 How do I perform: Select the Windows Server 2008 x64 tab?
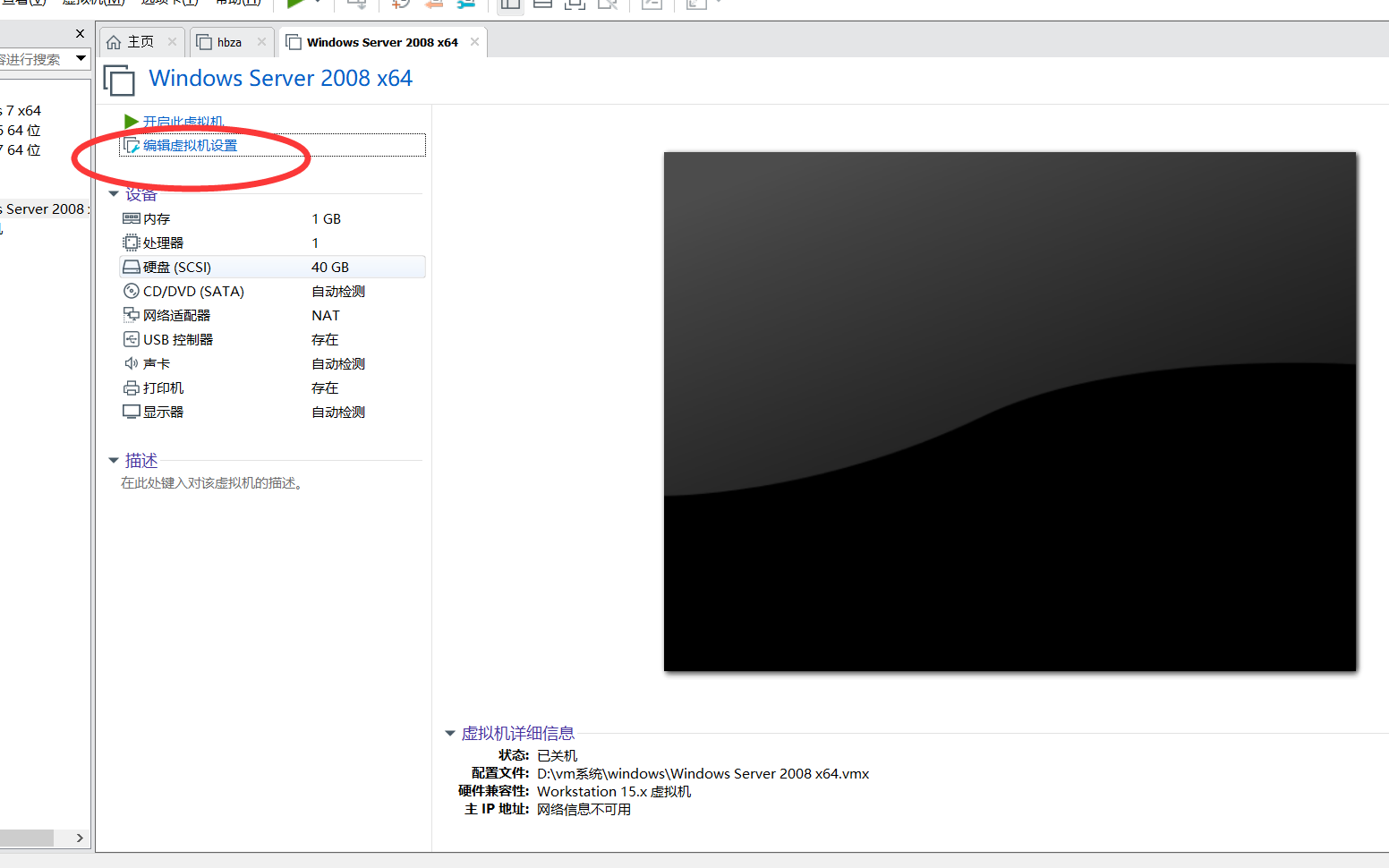(x=382, y=42)
